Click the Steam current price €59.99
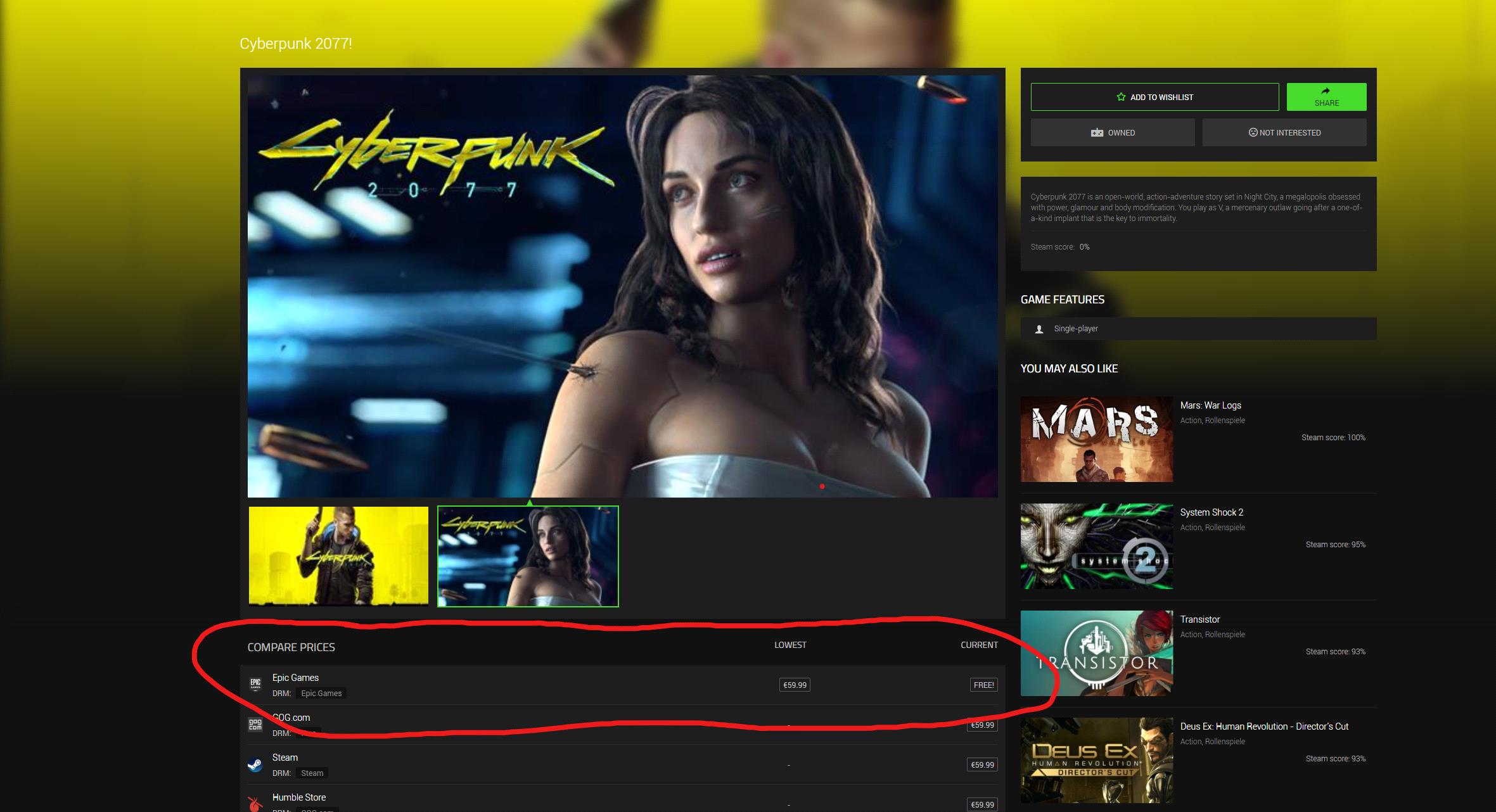This screenshot has width=1496, height=812. pos(982,764)
